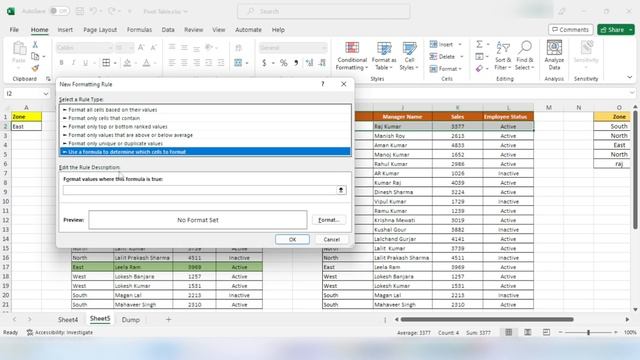Screen dimensions: 640x360
Task: Click OK in New Formatting Rule
Action: [x=292, y=239]
